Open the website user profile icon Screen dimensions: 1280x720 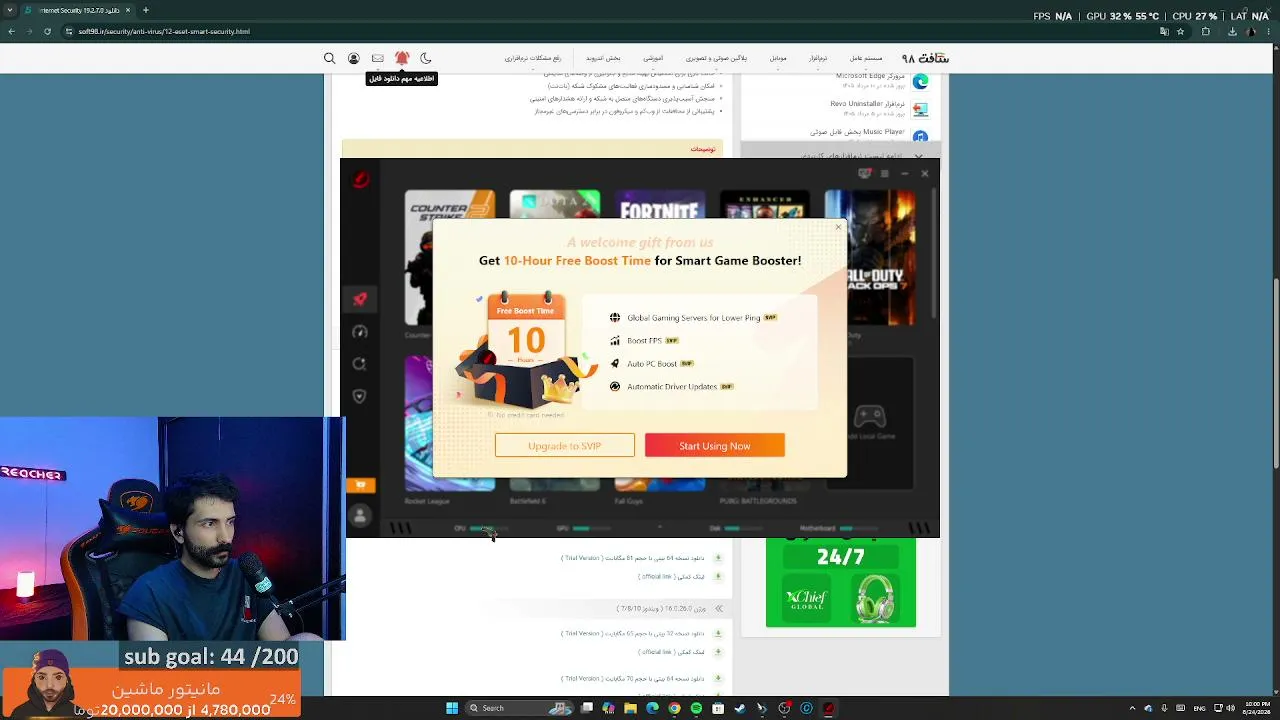[353, 58]
